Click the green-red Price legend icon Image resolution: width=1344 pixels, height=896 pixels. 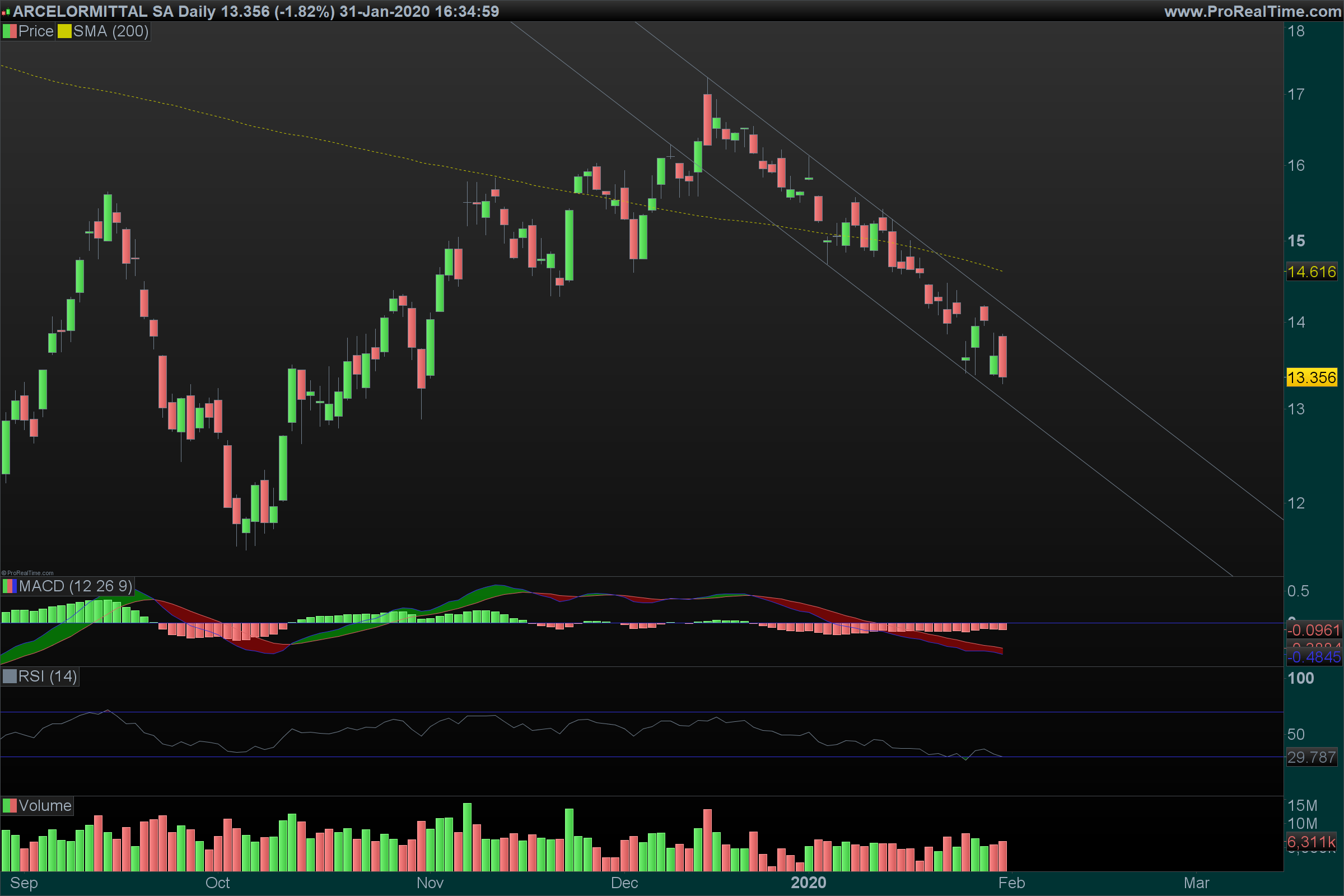[x=10, y=31]
